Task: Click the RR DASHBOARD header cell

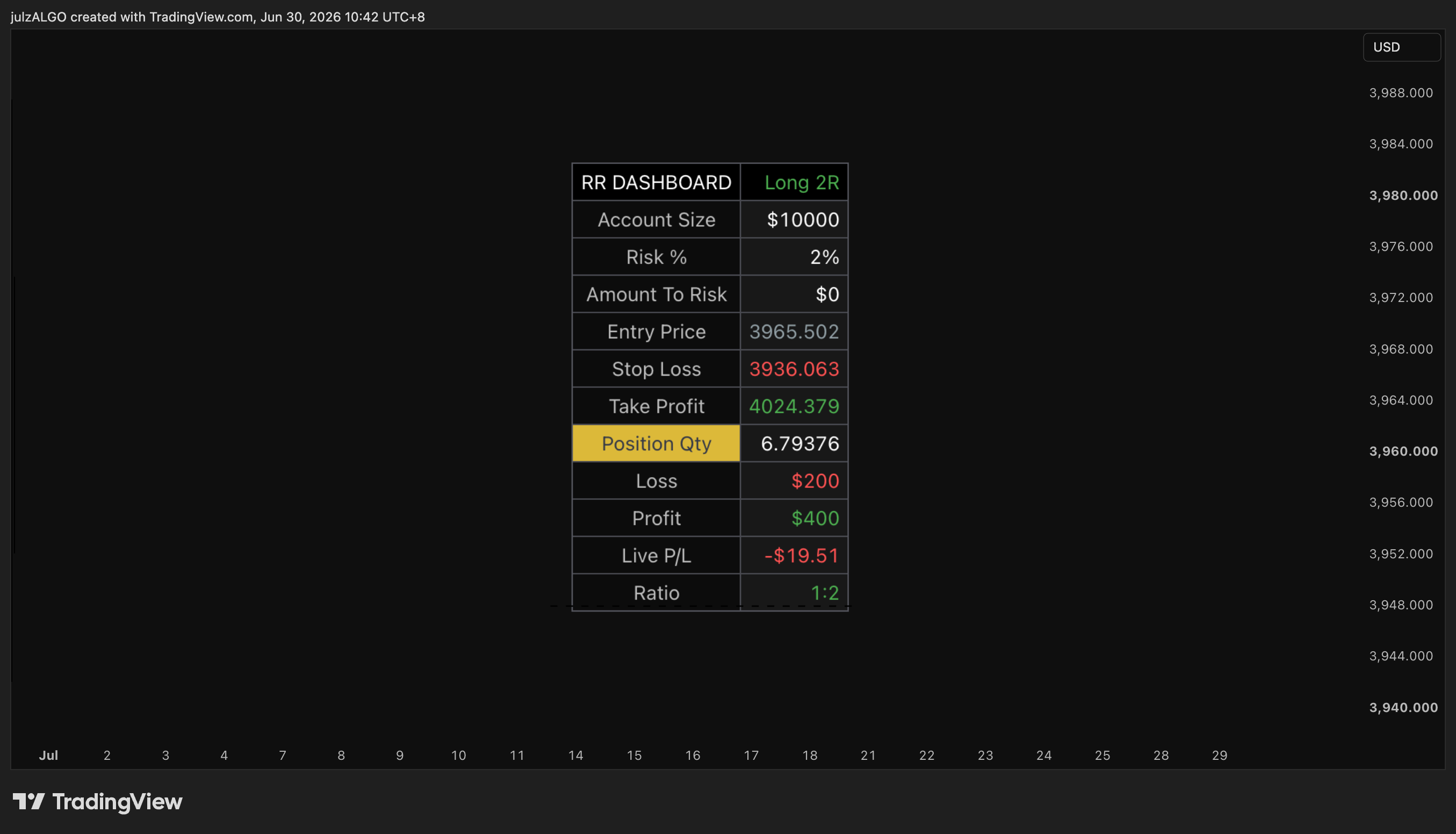Action: 656,182
